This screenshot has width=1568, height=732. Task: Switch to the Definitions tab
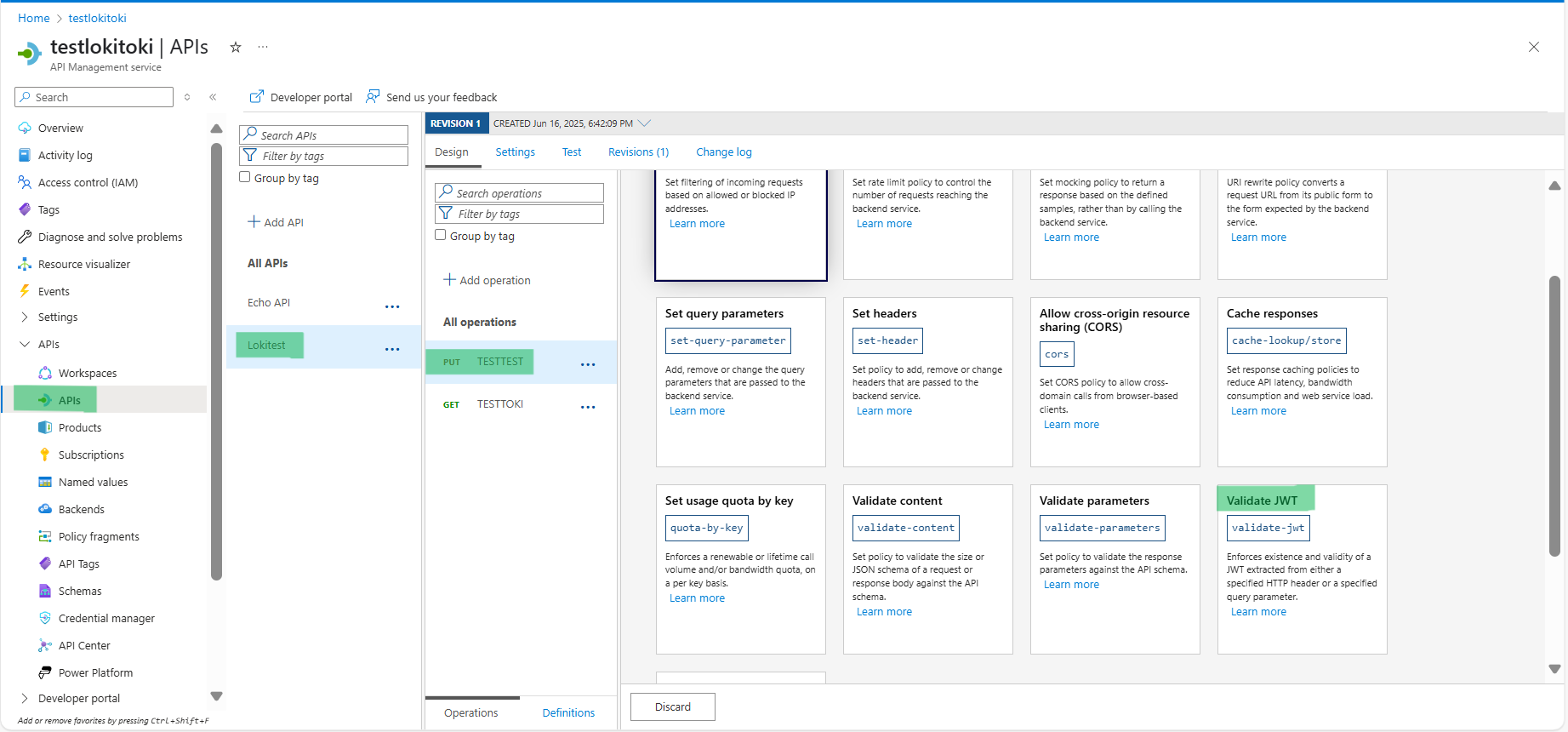pyautogui.click(x=568, y=713)
